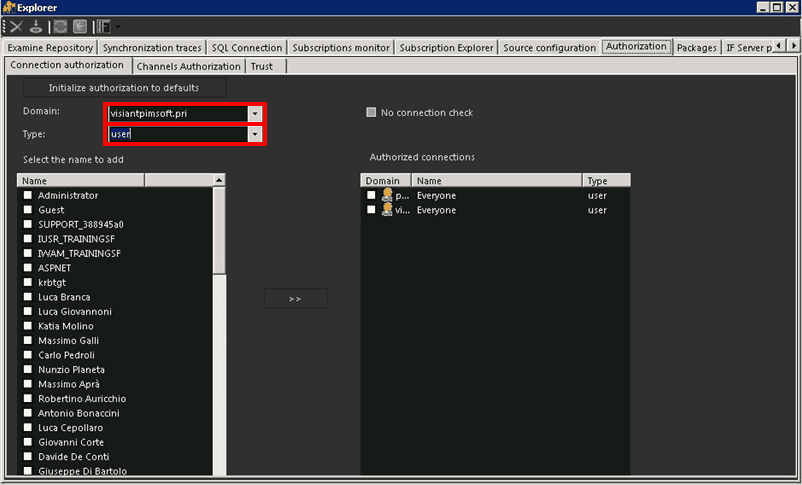This screenshot has width=802, height=485.
Task: Click the Explorer app icon in title bar
Action: (x=9, y=7)
